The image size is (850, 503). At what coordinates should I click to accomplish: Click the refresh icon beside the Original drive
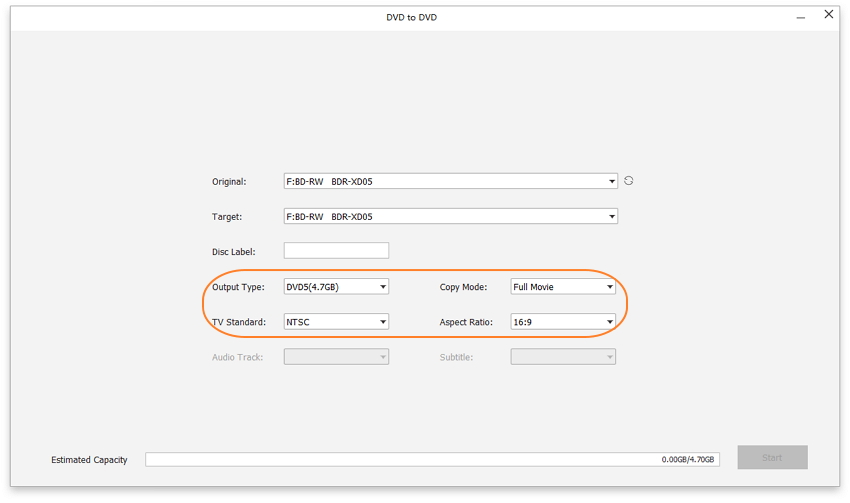629,181
